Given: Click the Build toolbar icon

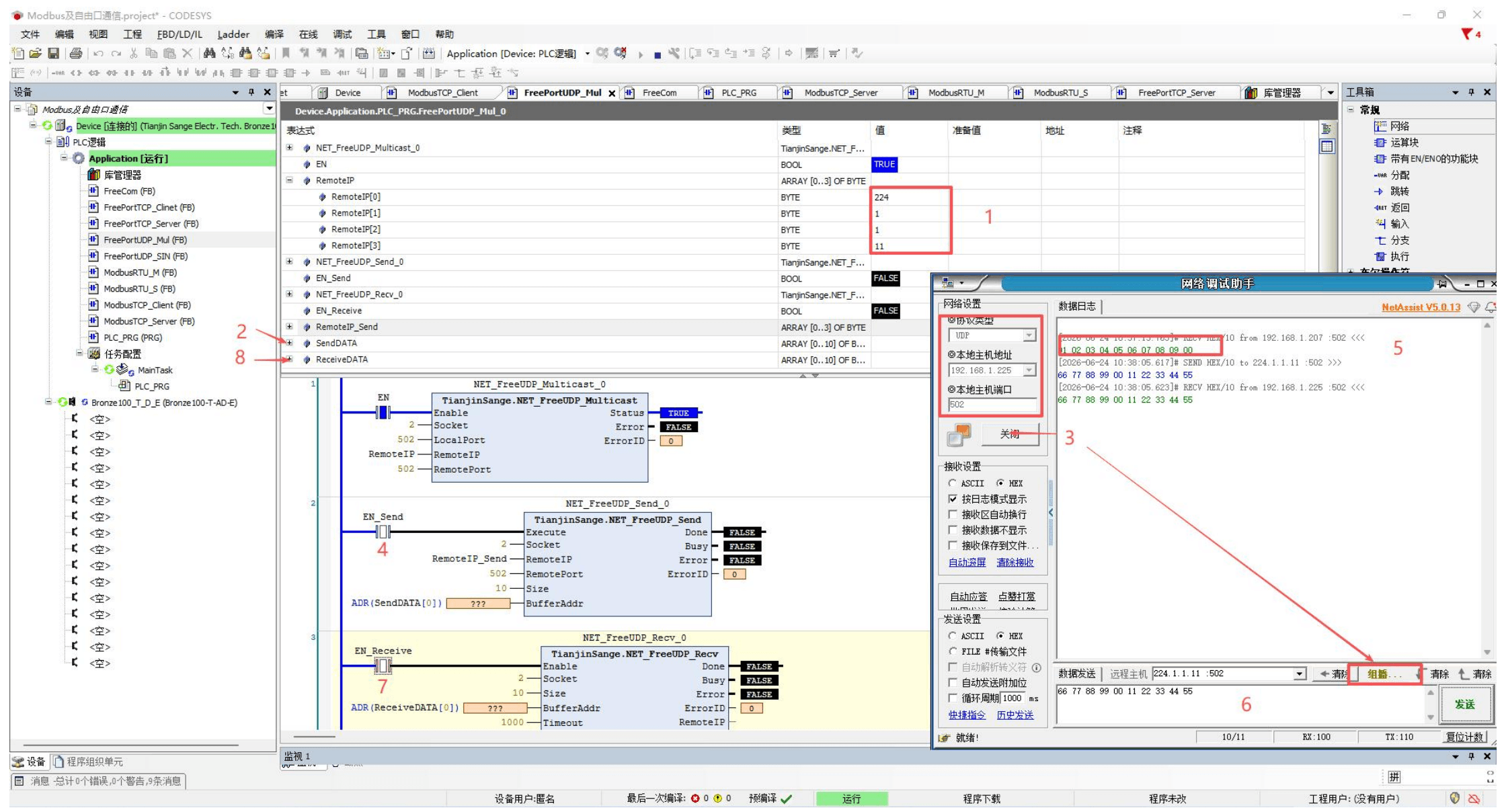Looking at the screenshot, I should [429, 53].
